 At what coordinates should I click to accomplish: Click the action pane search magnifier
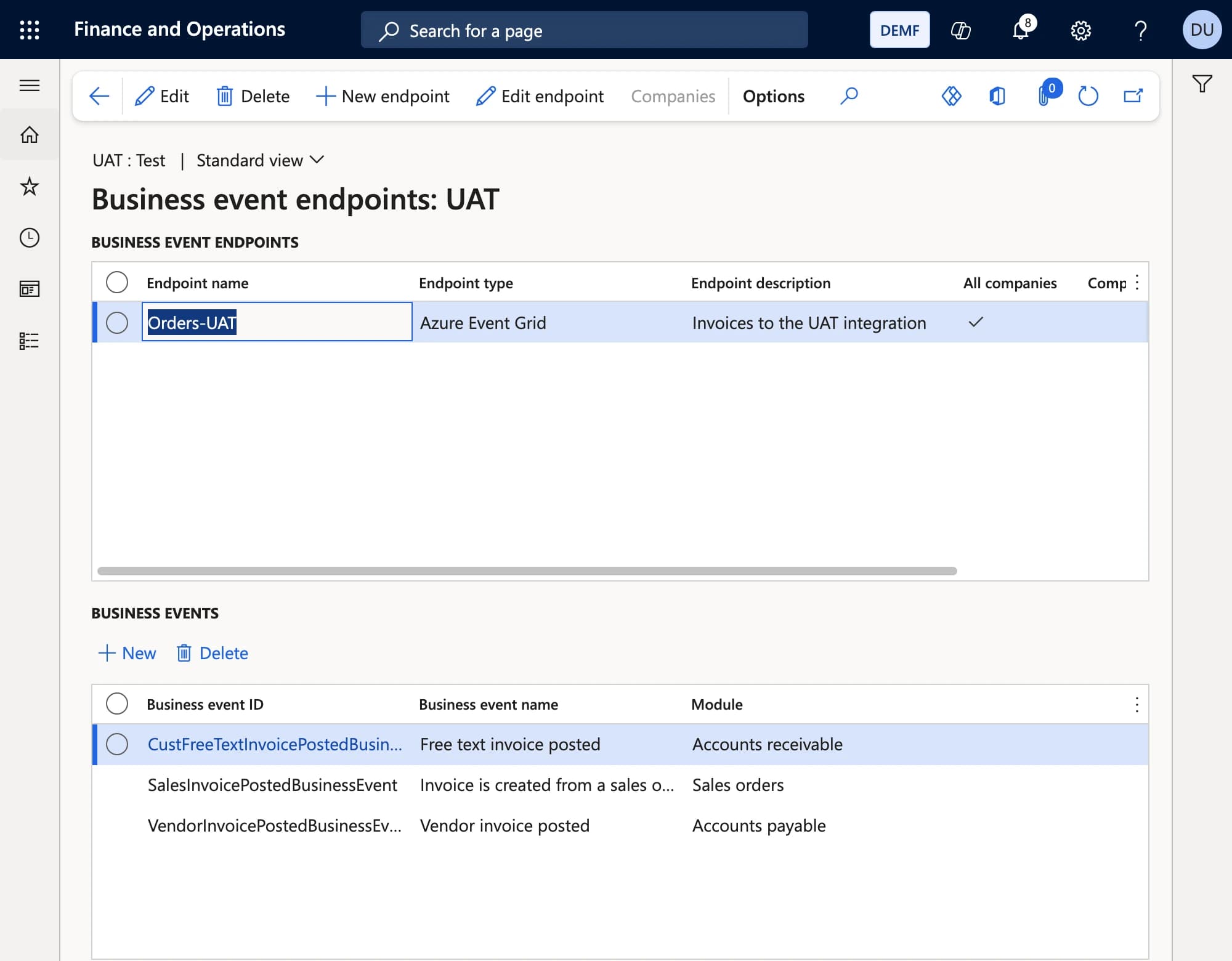[849, 96]
